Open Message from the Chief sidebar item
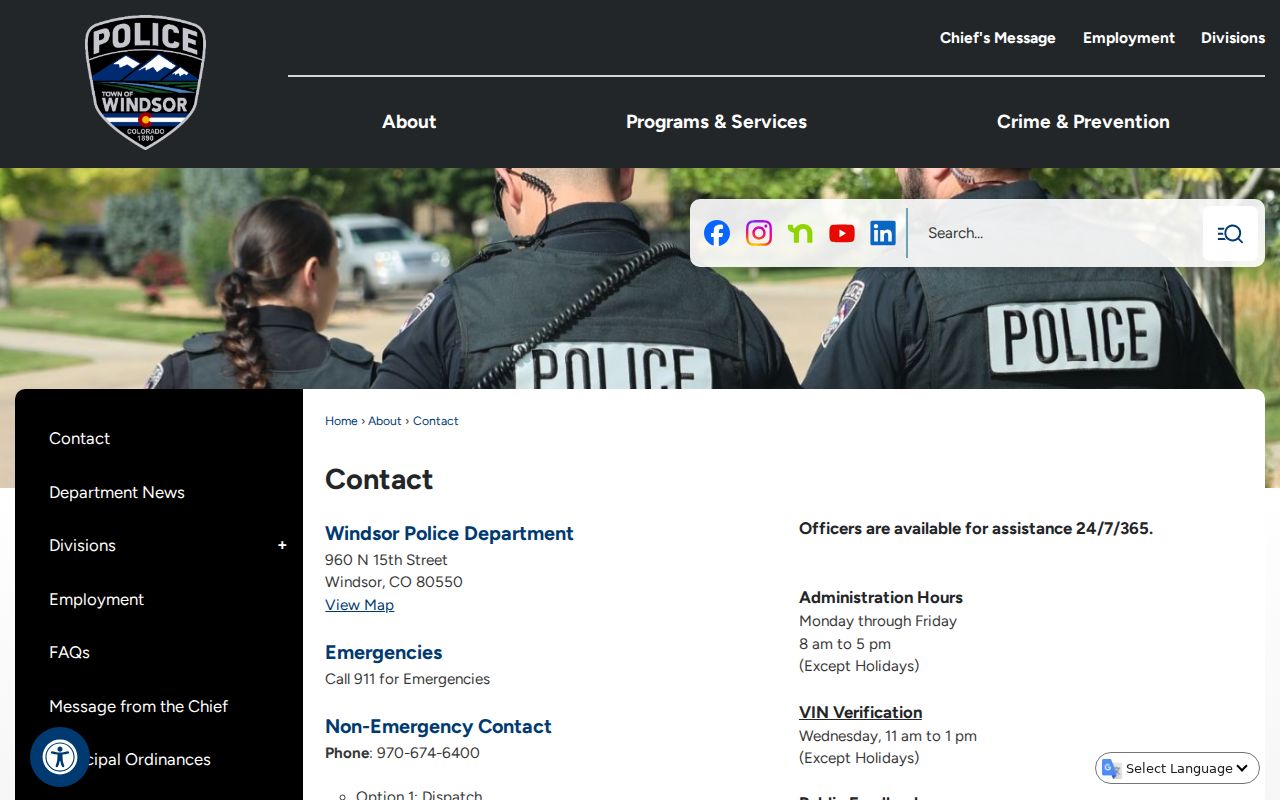The width and height of the screenshot is (1280, 800). coord(139,706)
